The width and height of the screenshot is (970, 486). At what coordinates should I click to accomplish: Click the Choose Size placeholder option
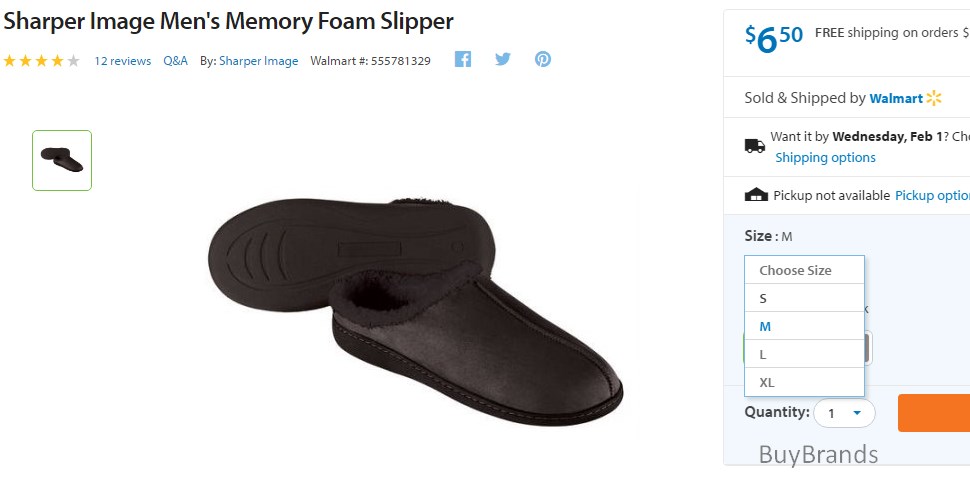(x=804, y=270)
